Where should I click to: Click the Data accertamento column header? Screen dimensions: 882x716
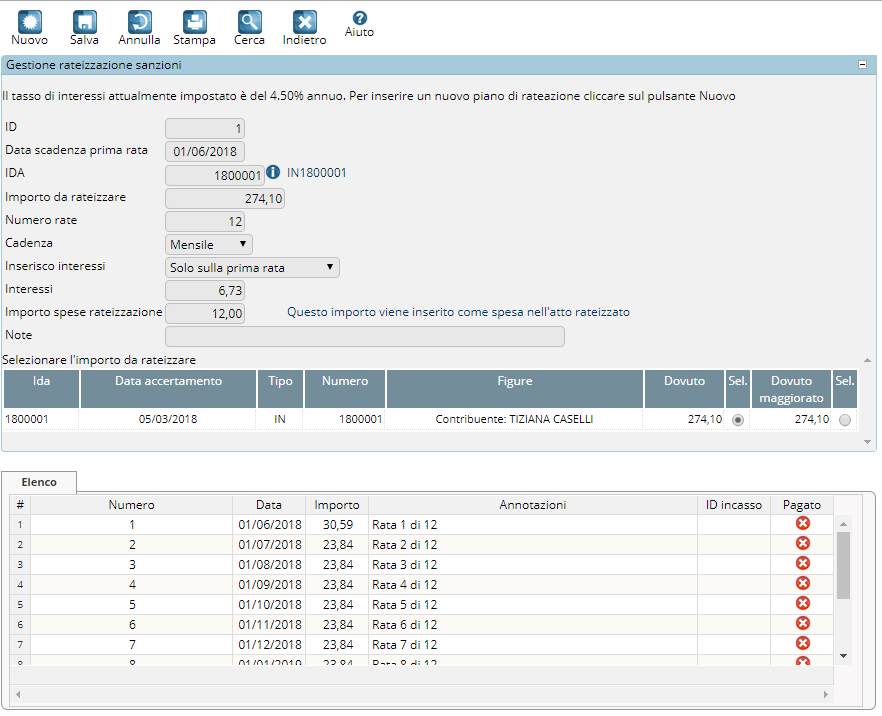click(x=168, y=381)
